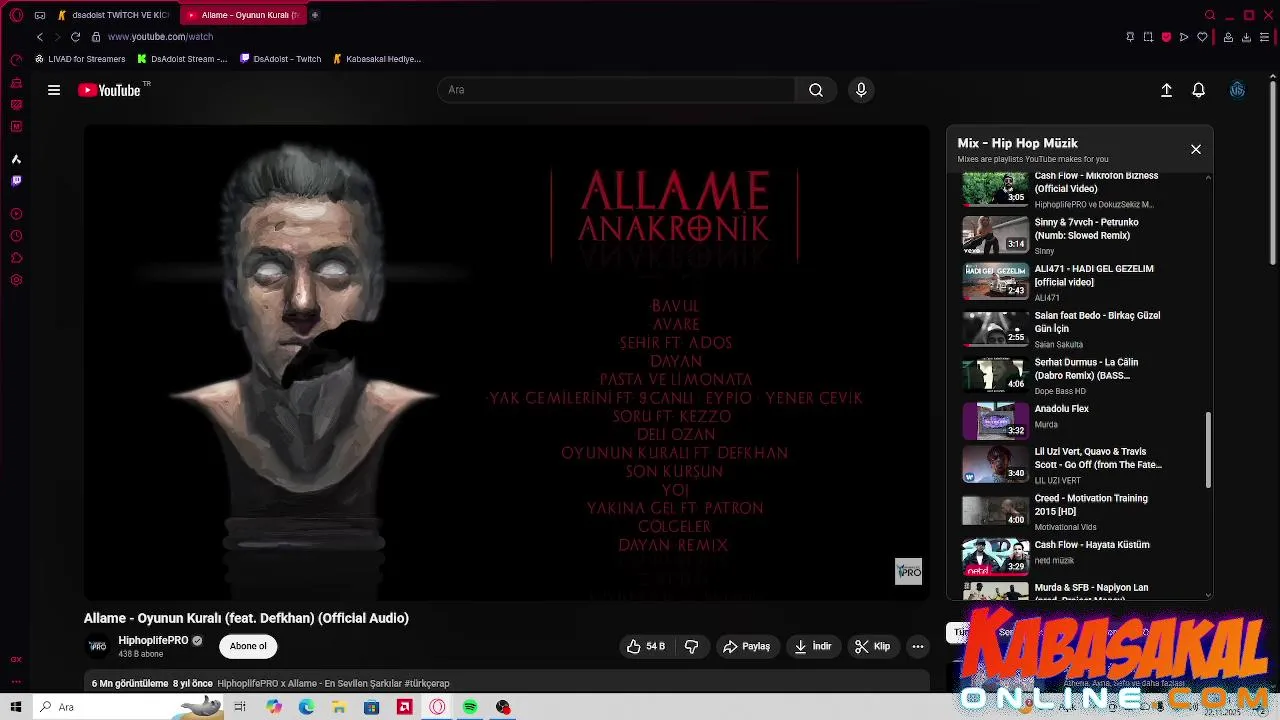Open the LIVAD for Streamers bookmark
The height and width of the screenshot is (720, 1280).
coord(80,59)
